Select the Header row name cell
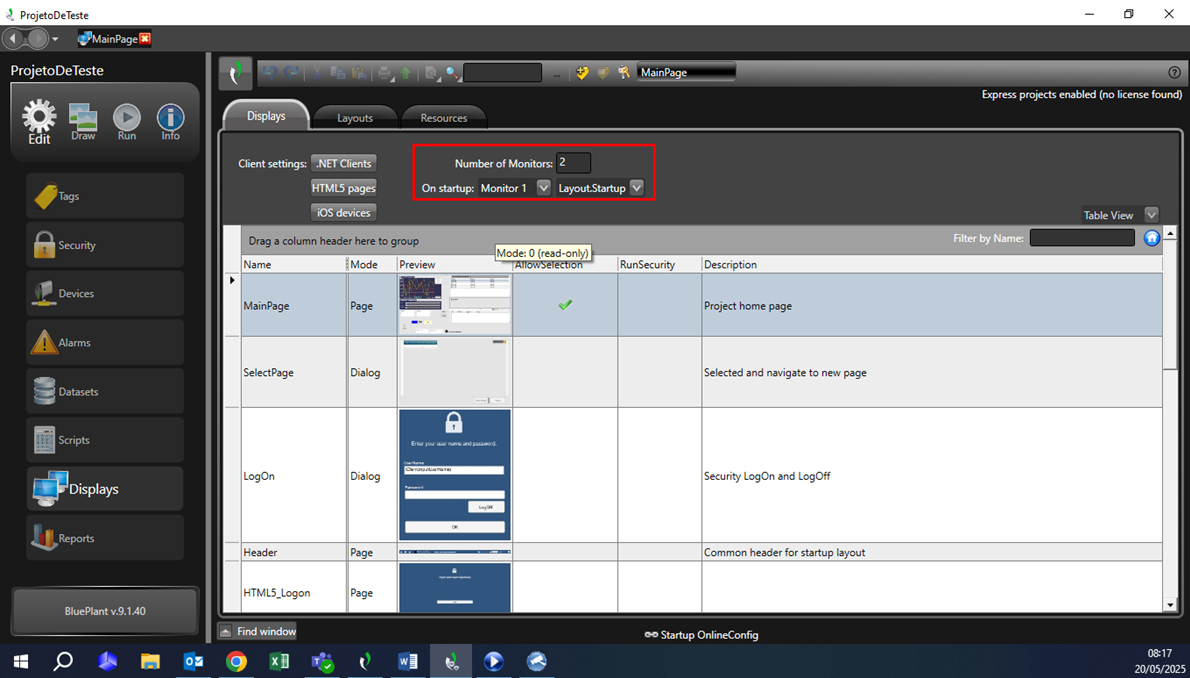 point(294,552)
